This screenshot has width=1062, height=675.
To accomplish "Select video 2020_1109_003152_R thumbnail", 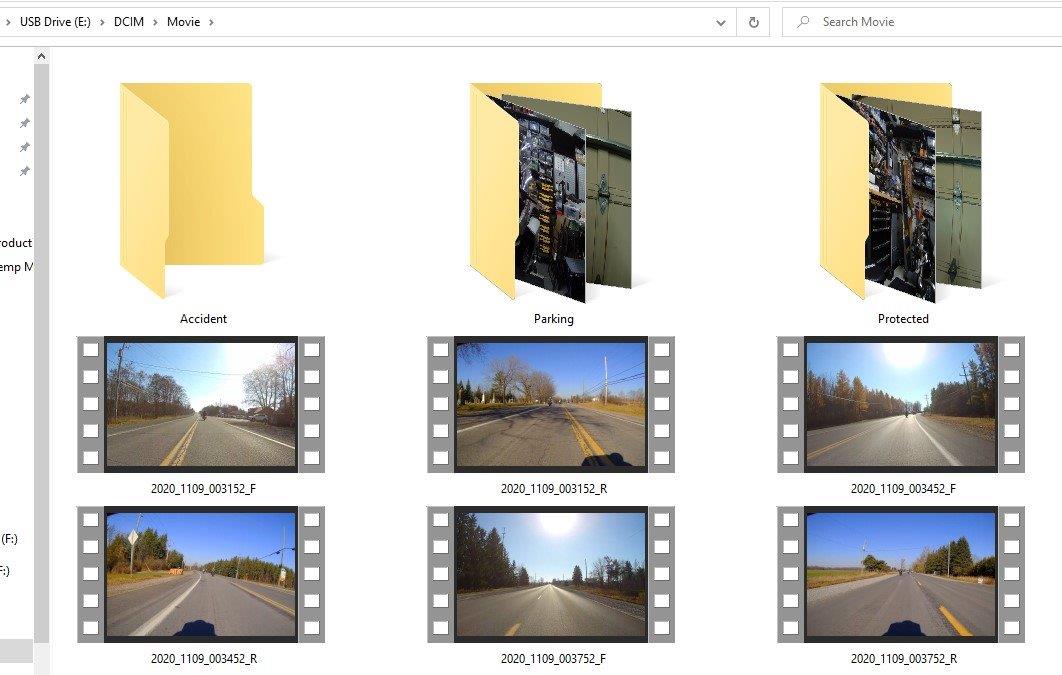I will pos(551,404).
